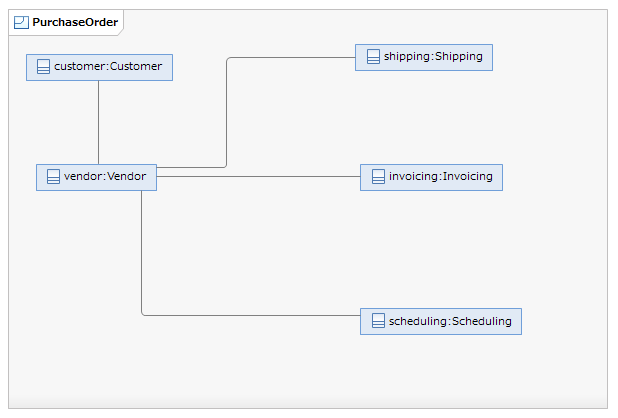Screen dimensions: 618x418
Task: Select the PurchaseOrder frame title
Action: 75,22
